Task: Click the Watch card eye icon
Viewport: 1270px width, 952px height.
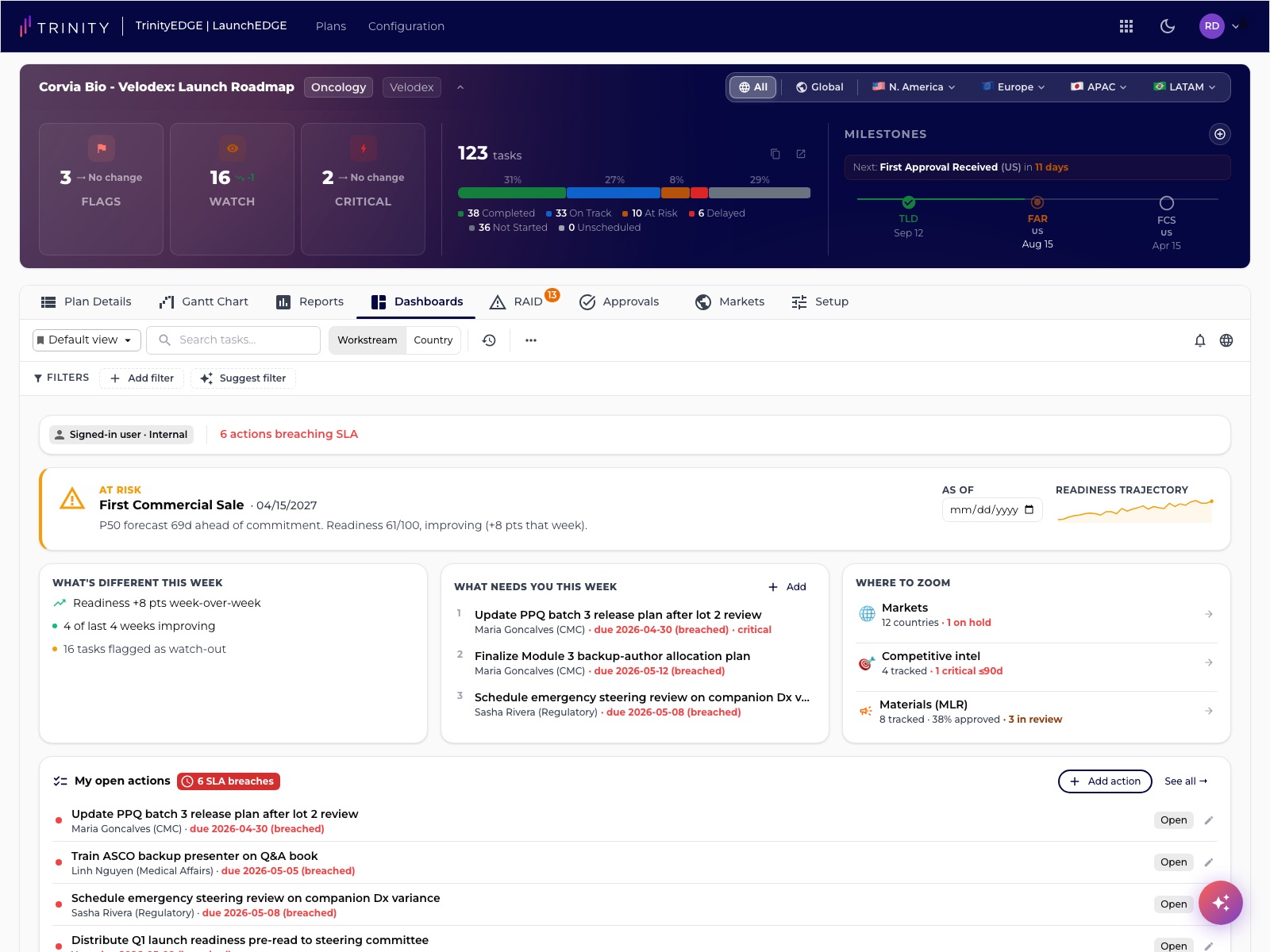Action: click(x=233, y=148)
